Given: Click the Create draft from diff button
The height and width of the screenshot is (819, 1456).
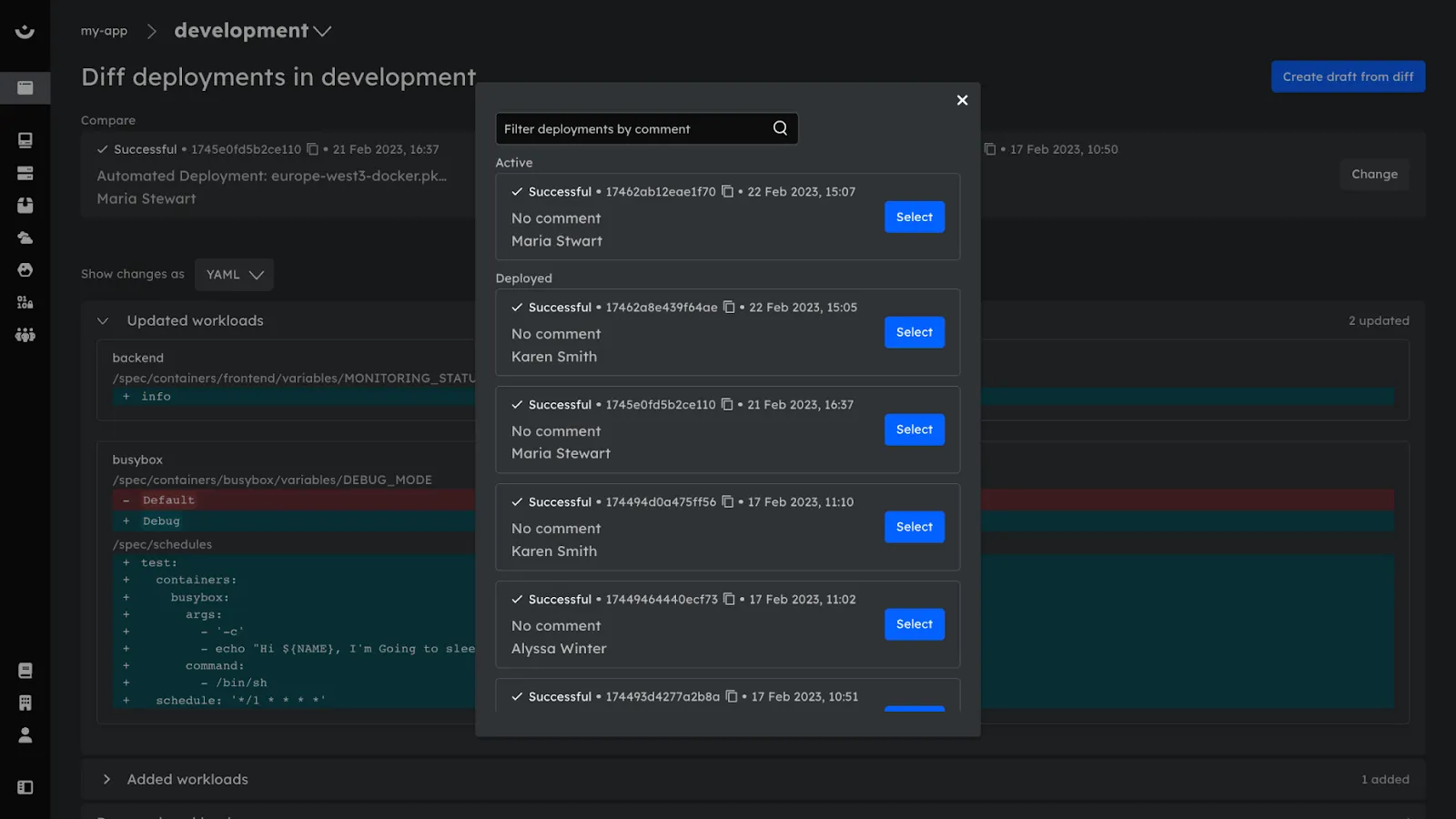Looking at the screenshot, I should click(1348, 76).
